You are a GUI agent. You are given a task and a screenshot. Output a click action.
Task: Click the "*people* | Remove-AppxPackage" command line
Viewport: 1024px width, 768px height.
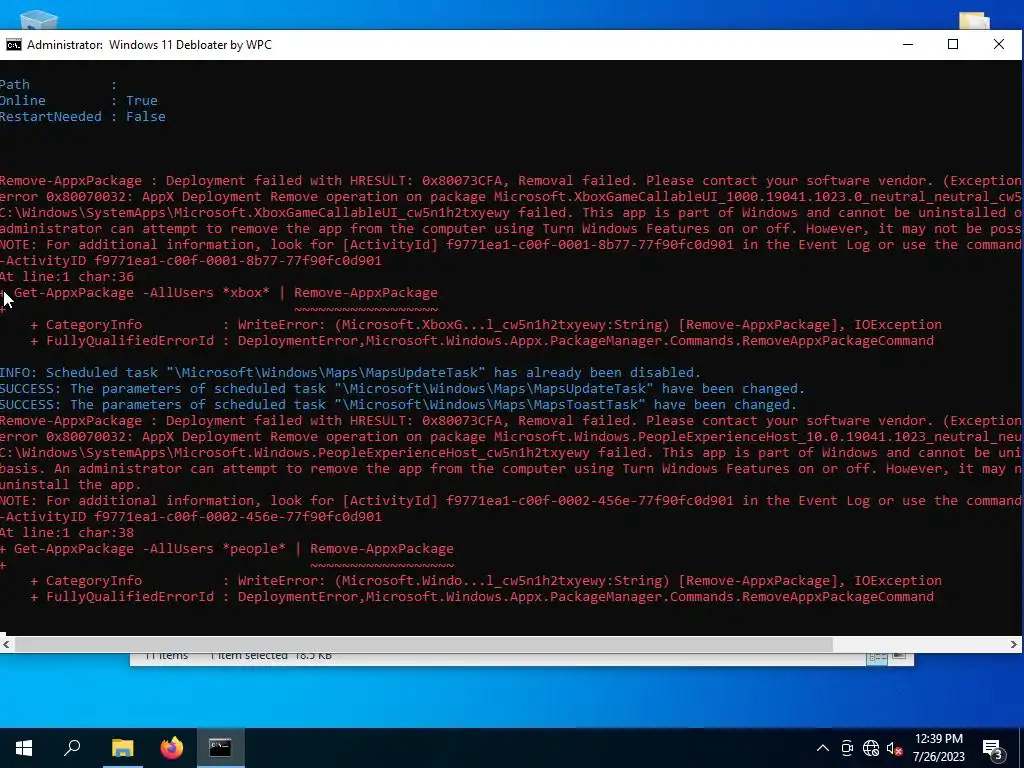click(227, 549)
